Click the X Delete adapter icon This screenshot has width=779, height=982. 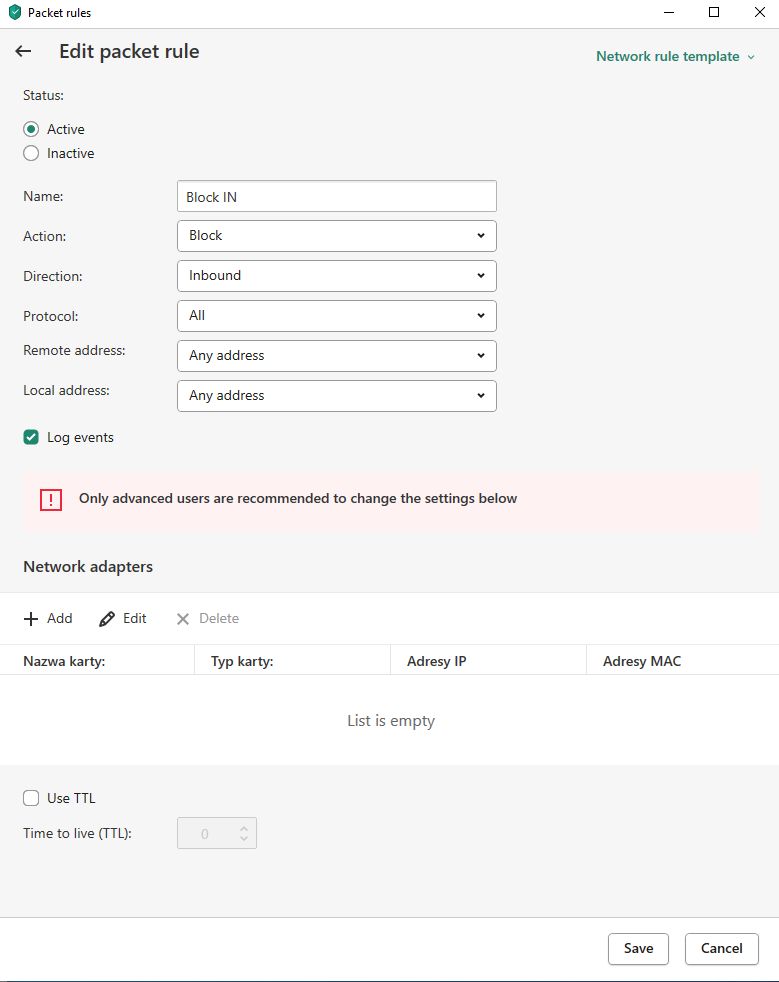tap(183, 619)
